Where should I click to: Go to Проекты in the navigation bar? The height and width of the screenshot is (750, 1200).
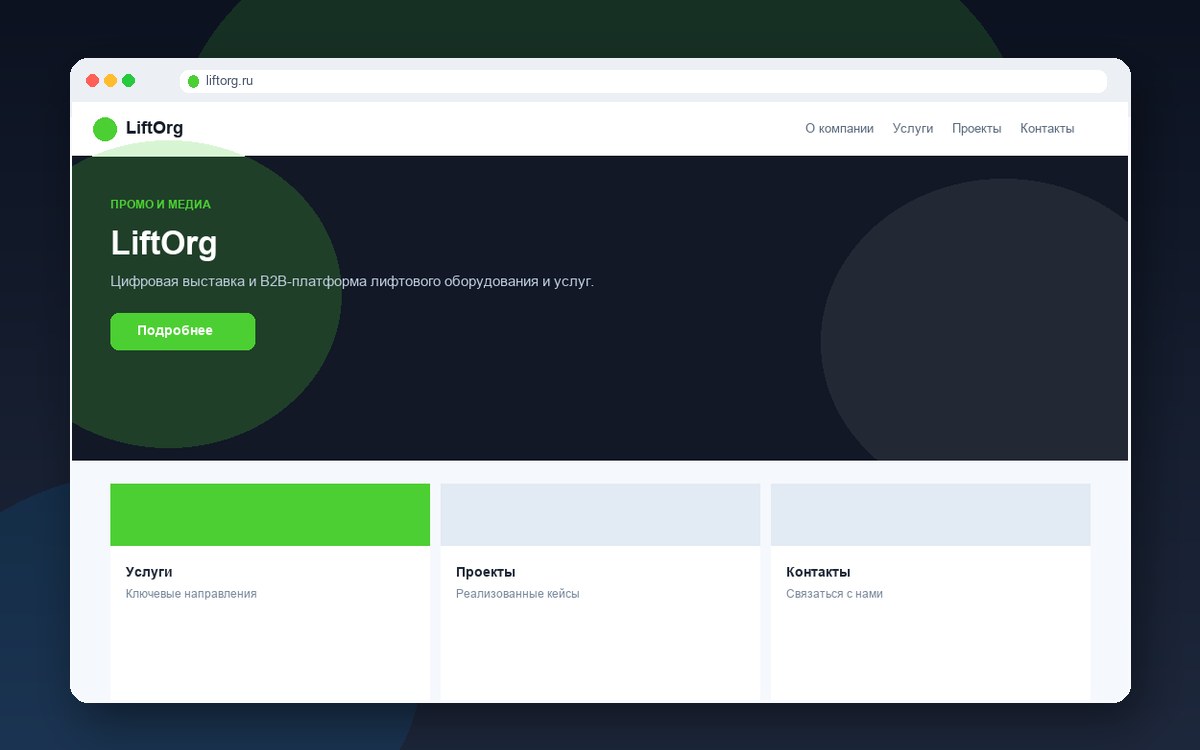point(977,129)
